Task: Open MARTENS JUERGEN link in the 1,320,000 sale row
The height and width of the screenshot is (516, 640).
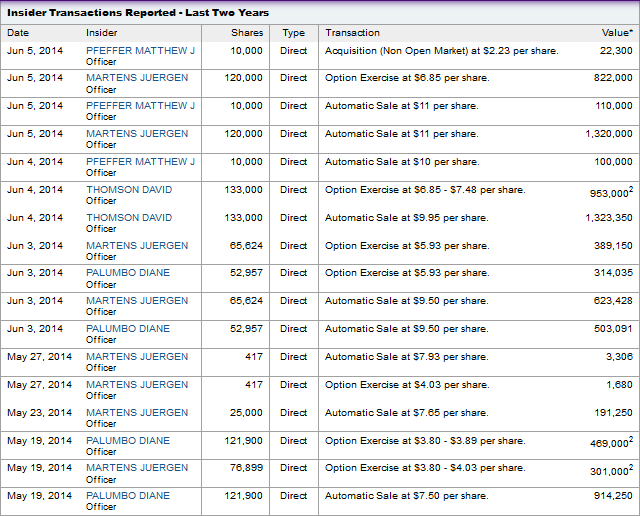Action: 137,133
